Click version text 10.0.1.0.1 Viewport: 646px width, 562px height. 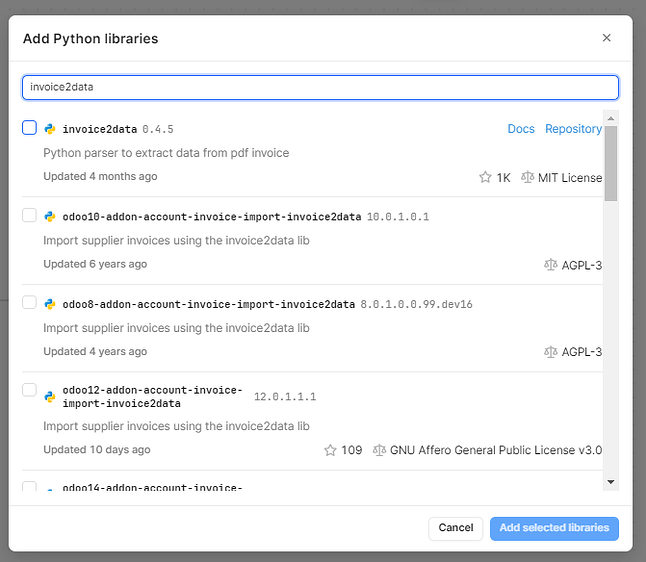tap(398, 217)
